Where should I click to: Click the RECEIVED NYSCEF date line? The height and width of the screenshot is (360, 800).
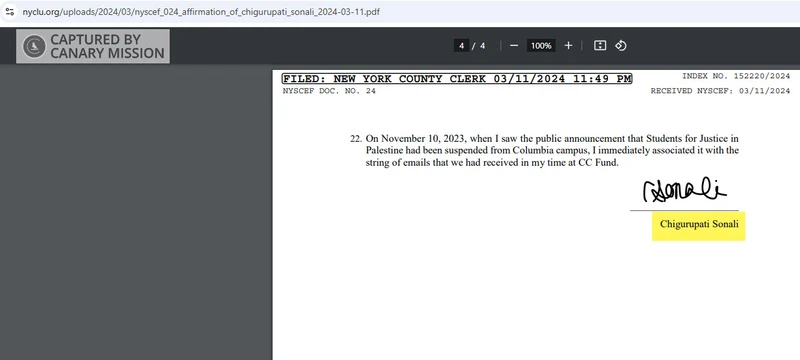(x=720, y=91)
